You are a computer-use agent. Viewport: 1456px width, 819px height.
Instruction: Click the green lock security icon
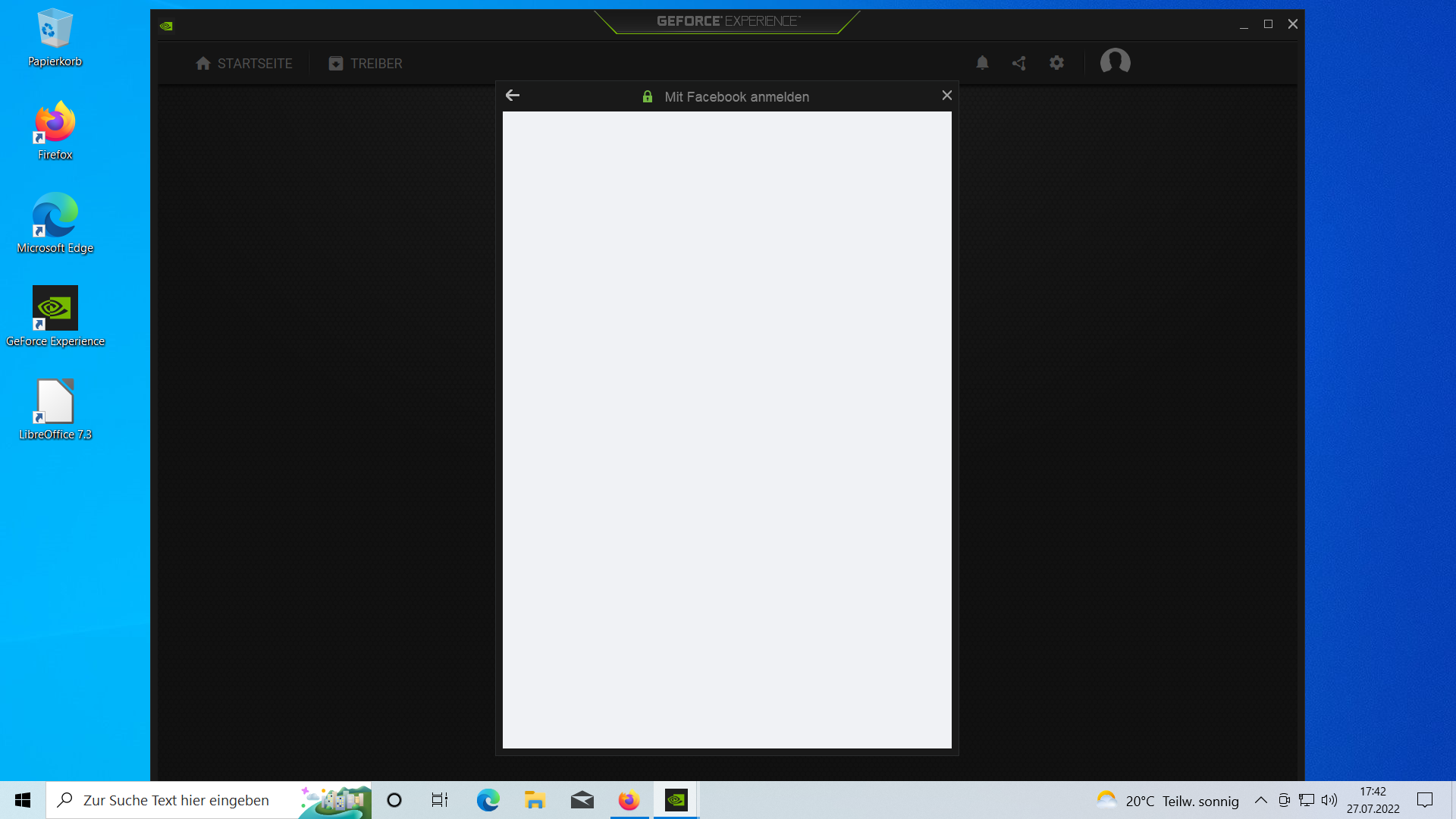click(648, 97)
